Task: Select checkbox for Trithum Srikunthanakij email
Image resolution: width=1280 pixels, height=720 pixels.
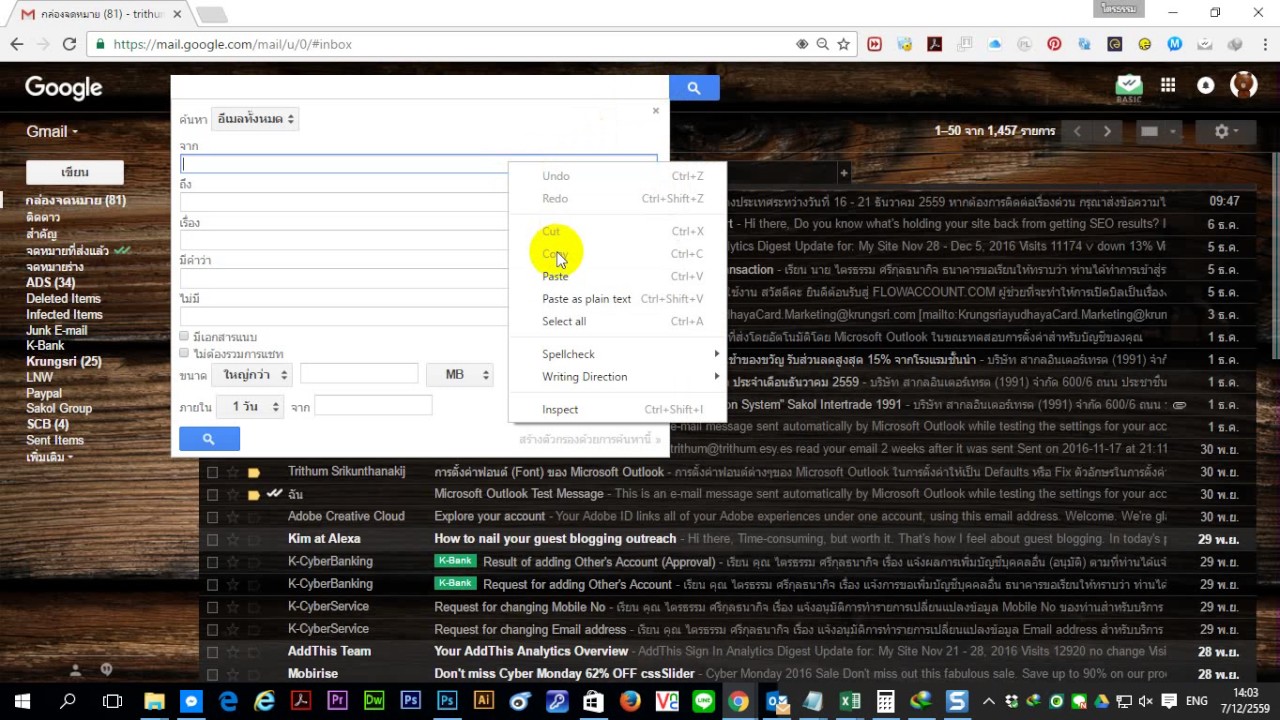Action: pyautogui.click(x=212, y=472)
